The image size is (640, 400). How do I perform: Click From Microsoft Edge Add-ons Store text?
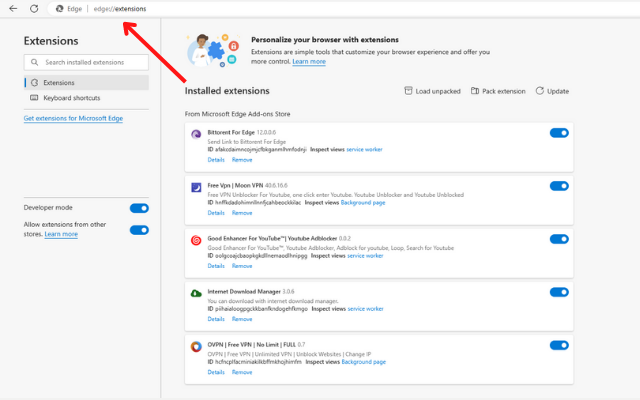(237, 114)
